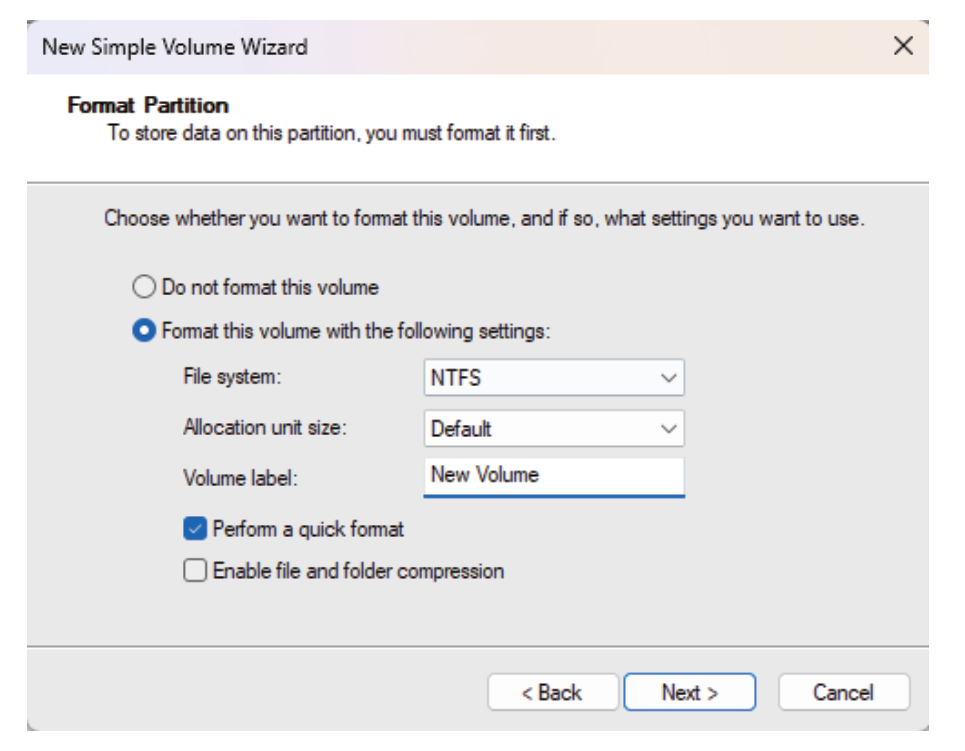Select 'Format this volume with the following settings' radio
This screenshot has width=965, height=751.
[x=145, y=331]
